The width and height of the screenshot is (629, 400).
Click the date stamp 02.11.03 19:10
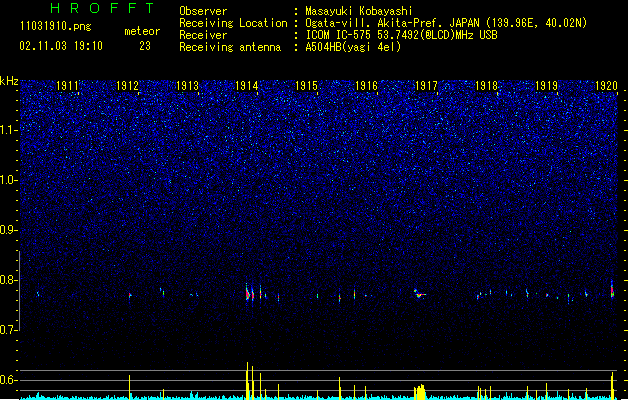pos(61,46)
